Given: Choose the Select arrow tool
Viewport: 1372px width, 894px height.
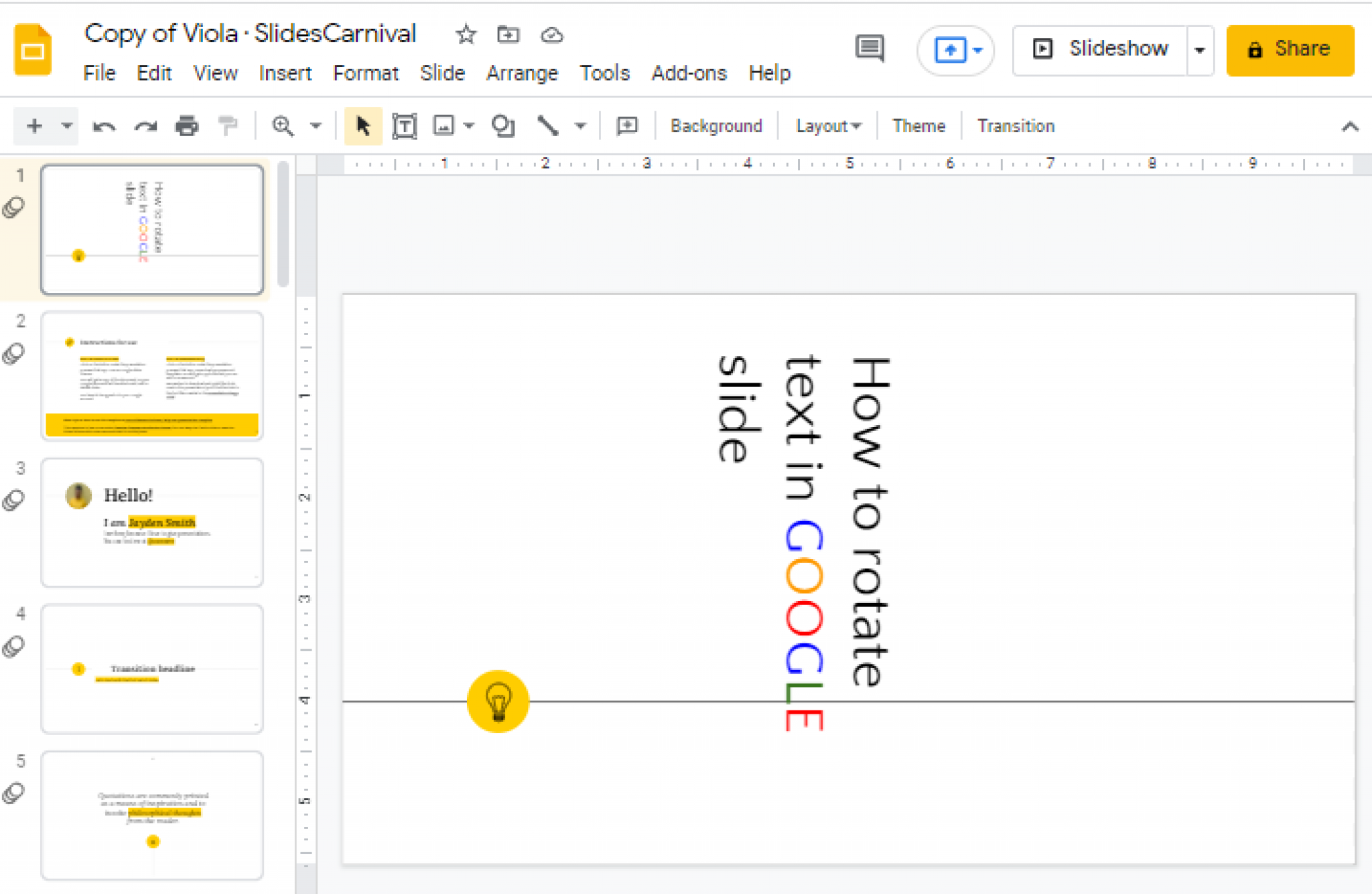Looking at the screenshot, I should point(363,125).
